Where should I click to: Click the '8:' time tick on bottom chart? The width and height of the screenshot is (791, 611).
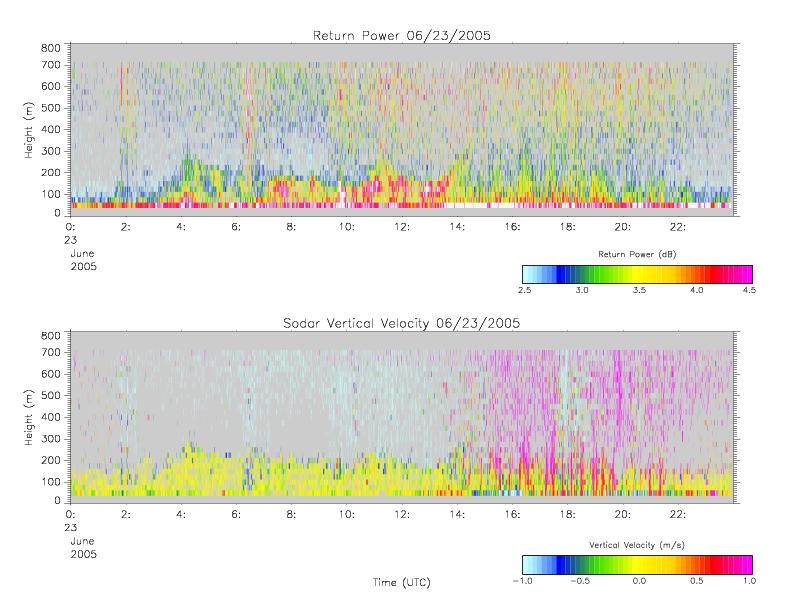pos(291,515)
